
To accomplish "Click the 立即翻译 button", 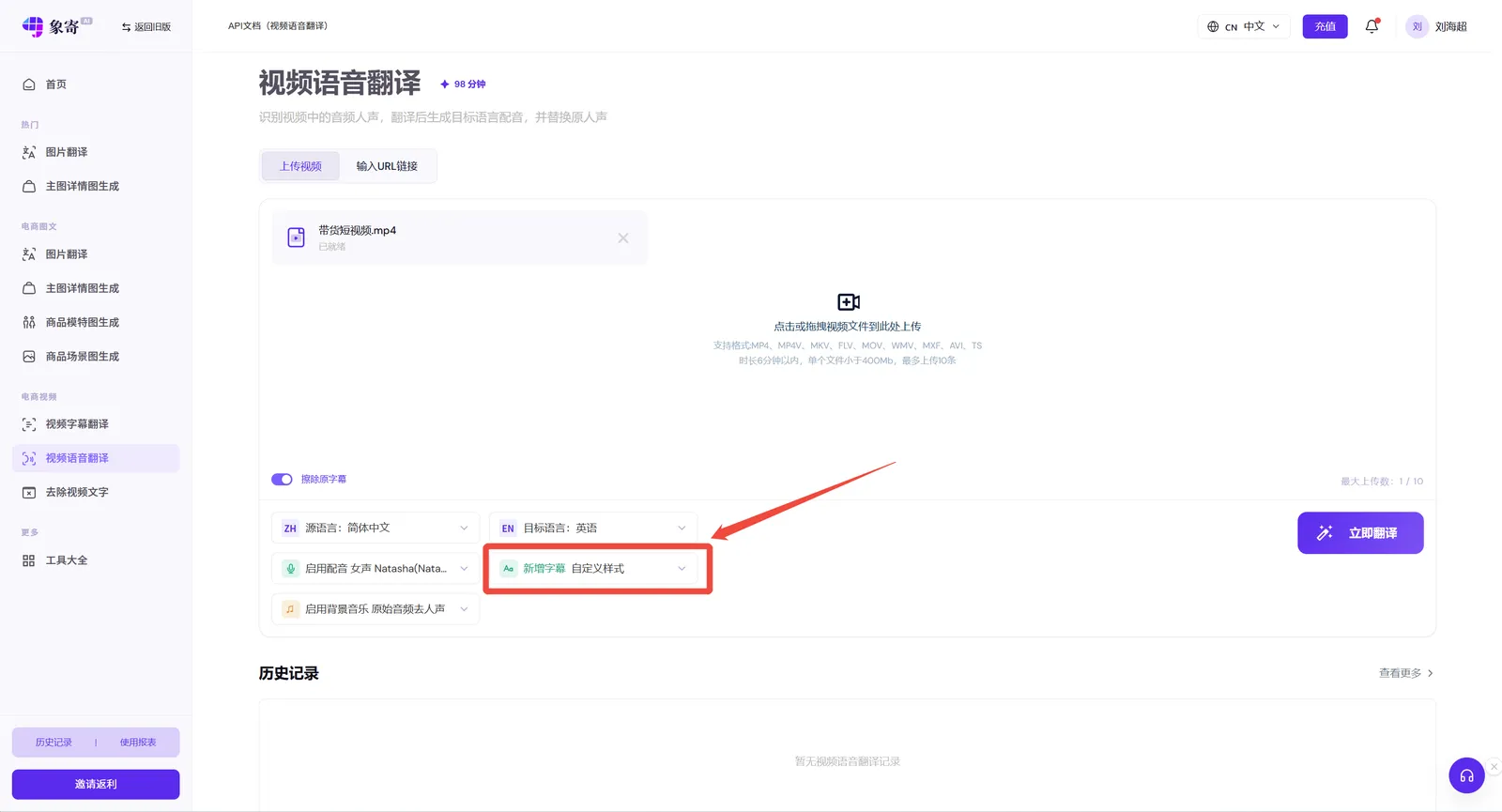I will (1360, 533).
